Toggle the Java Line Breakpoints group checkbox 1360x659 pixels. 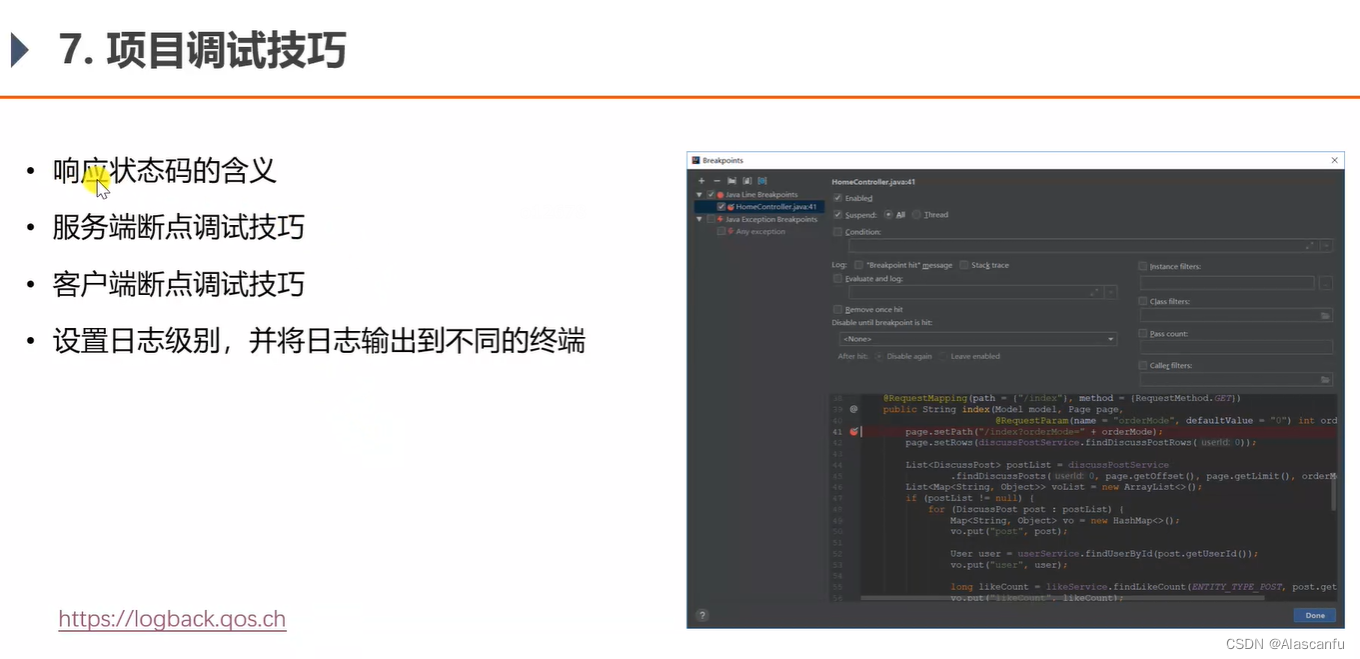(711, 195)
